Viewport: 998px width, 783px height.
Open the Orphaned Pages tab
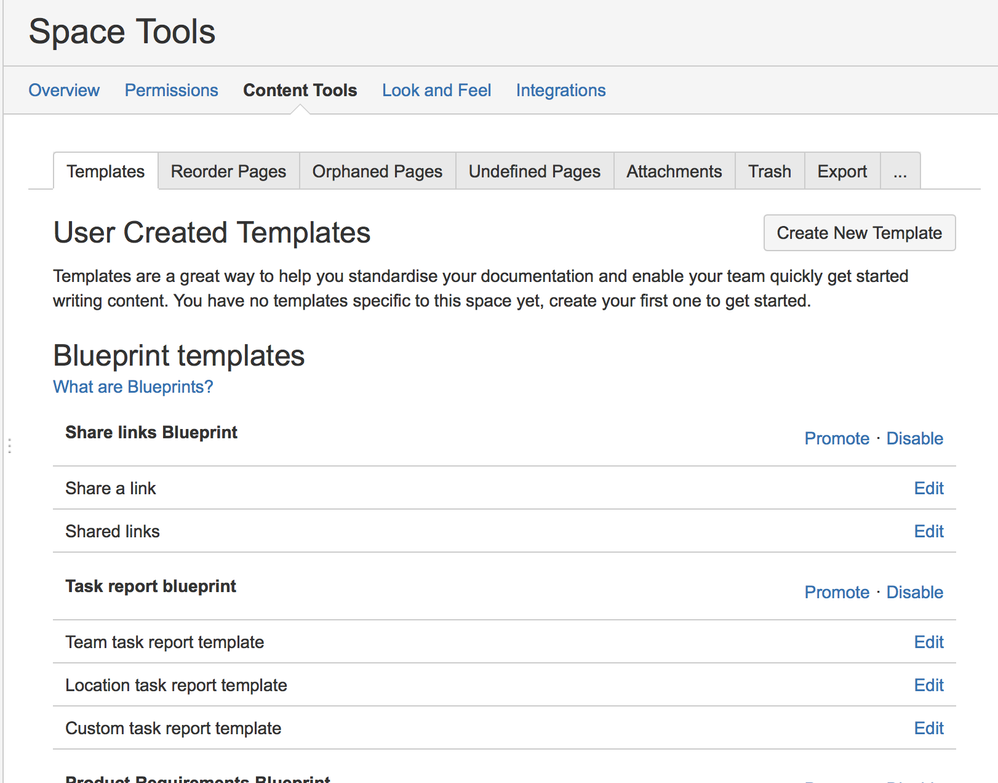[377, 171]
